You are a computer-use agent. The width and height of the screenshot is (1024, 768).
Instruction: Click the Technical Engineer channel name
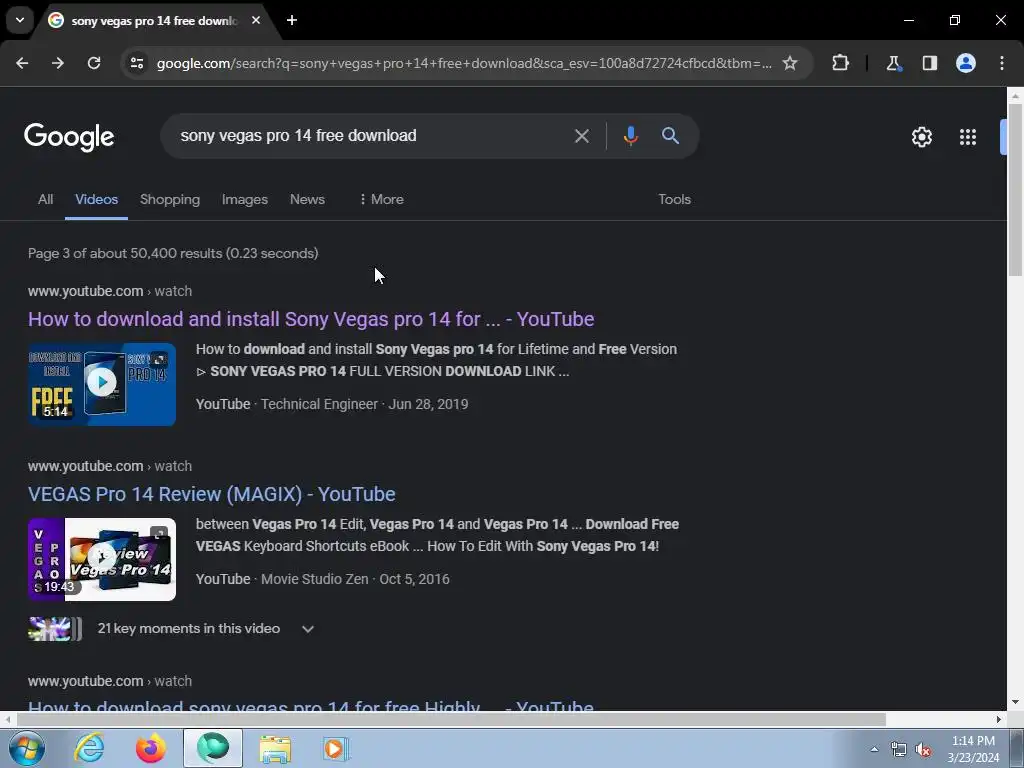tap(319, 404)
